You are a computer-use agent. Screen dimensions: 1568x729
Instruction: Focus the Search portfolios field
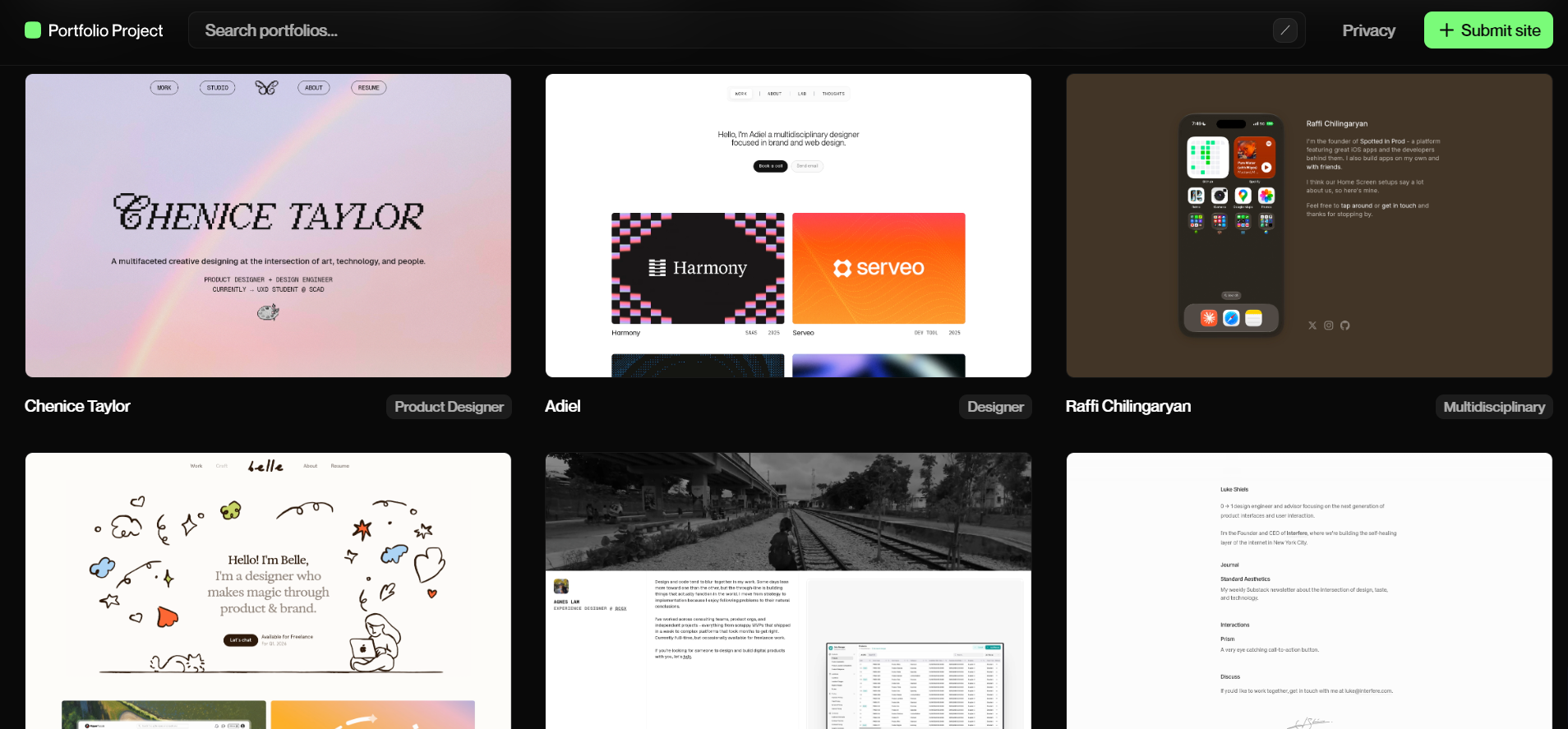[746, 30]
